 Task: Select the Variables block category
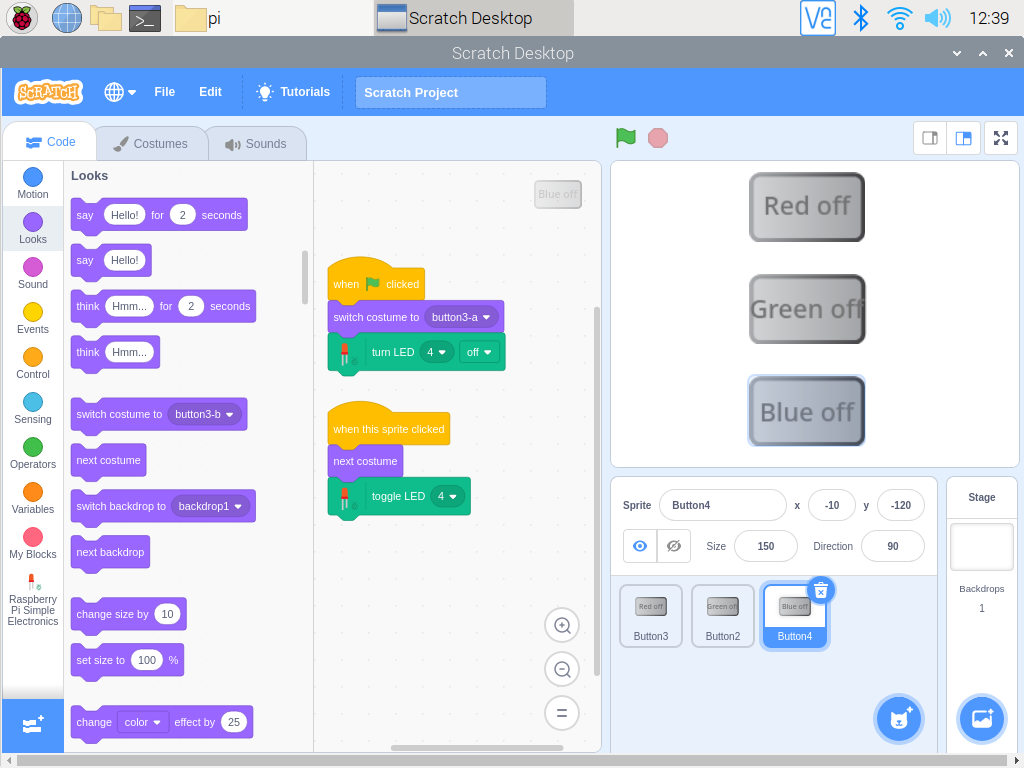33,499
